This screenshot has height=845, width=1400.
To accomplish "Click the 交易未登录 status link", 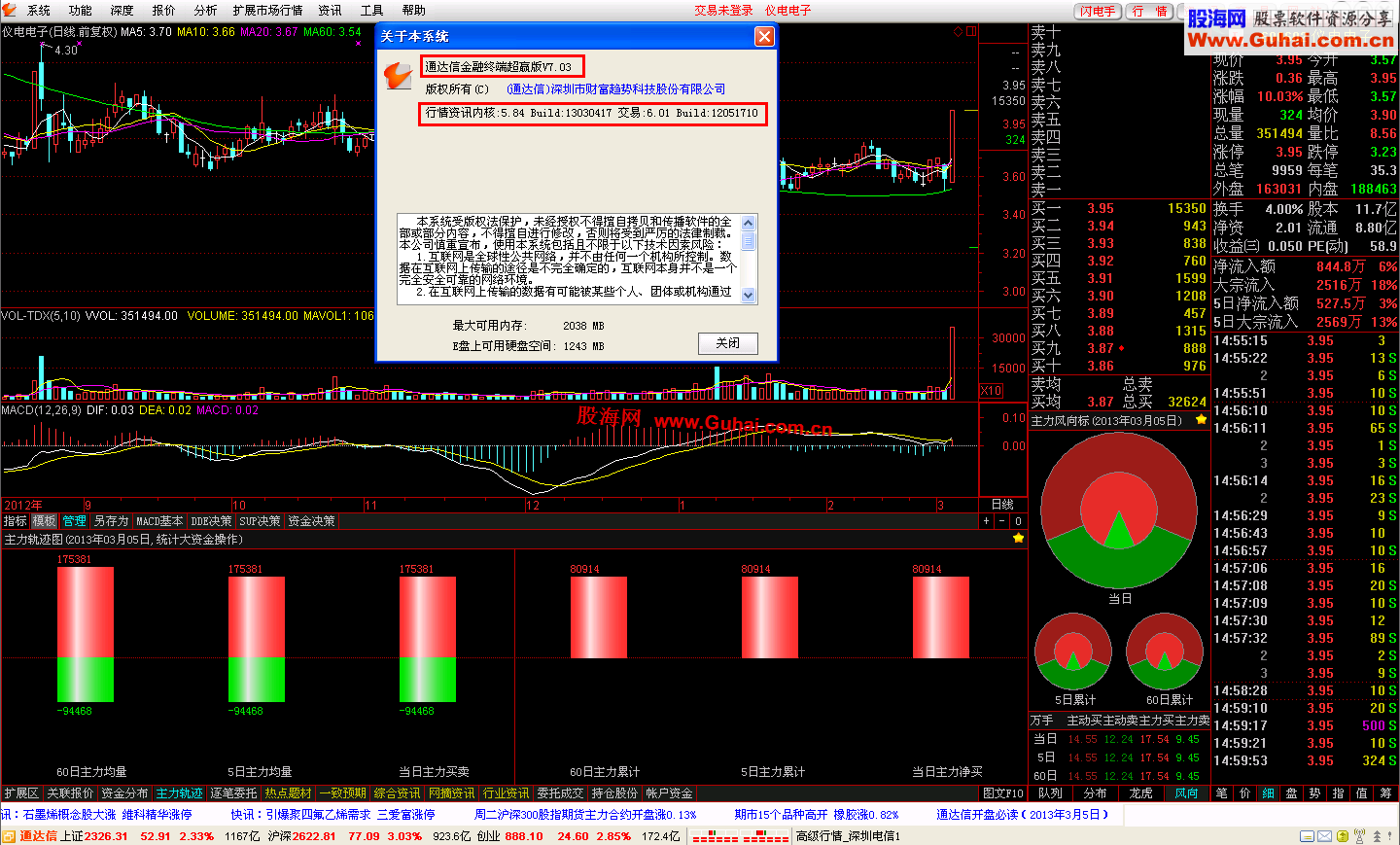I will pos(723,11).
